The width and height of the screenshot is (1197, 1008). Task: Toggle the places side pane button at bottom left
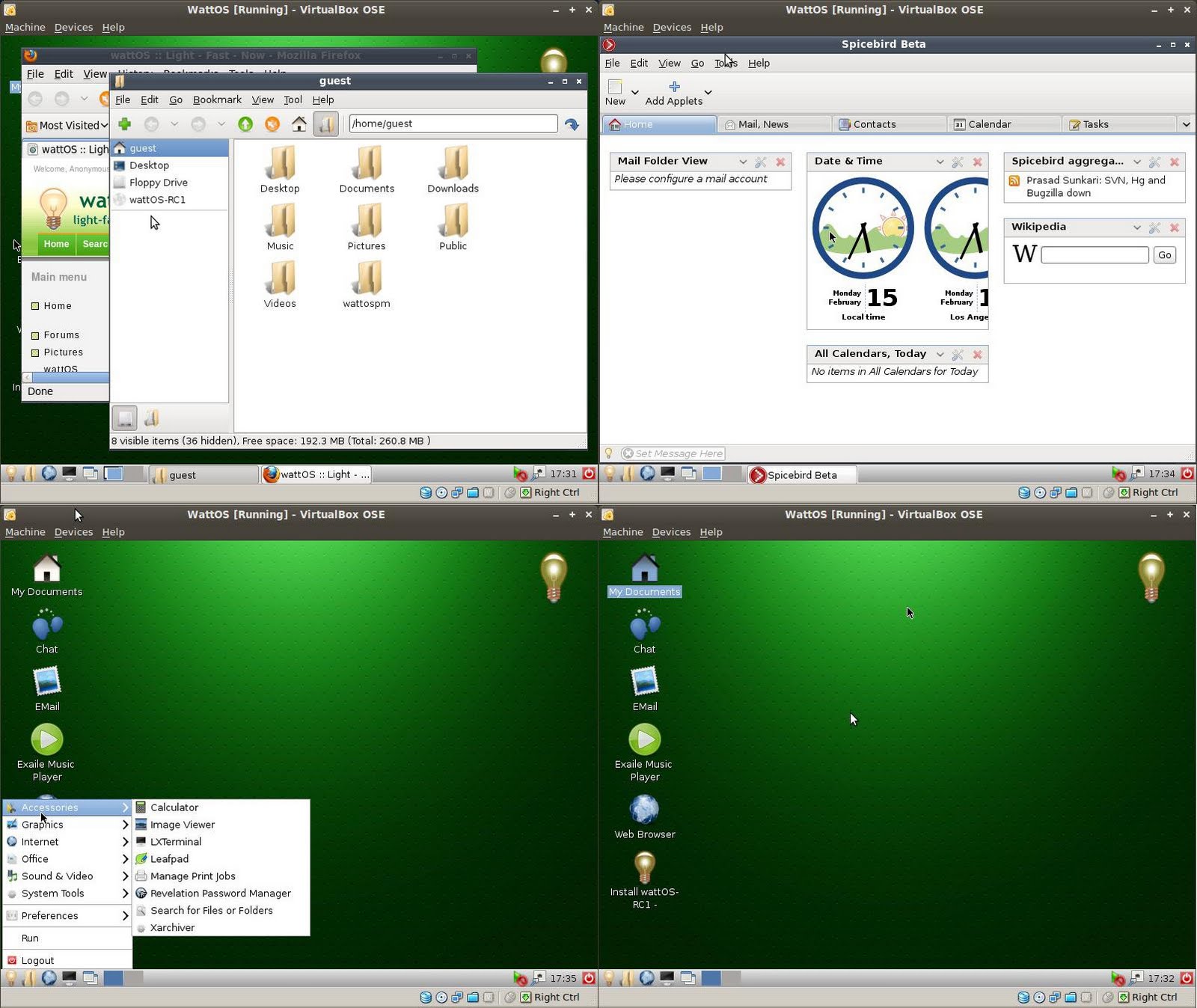[125, 418]
